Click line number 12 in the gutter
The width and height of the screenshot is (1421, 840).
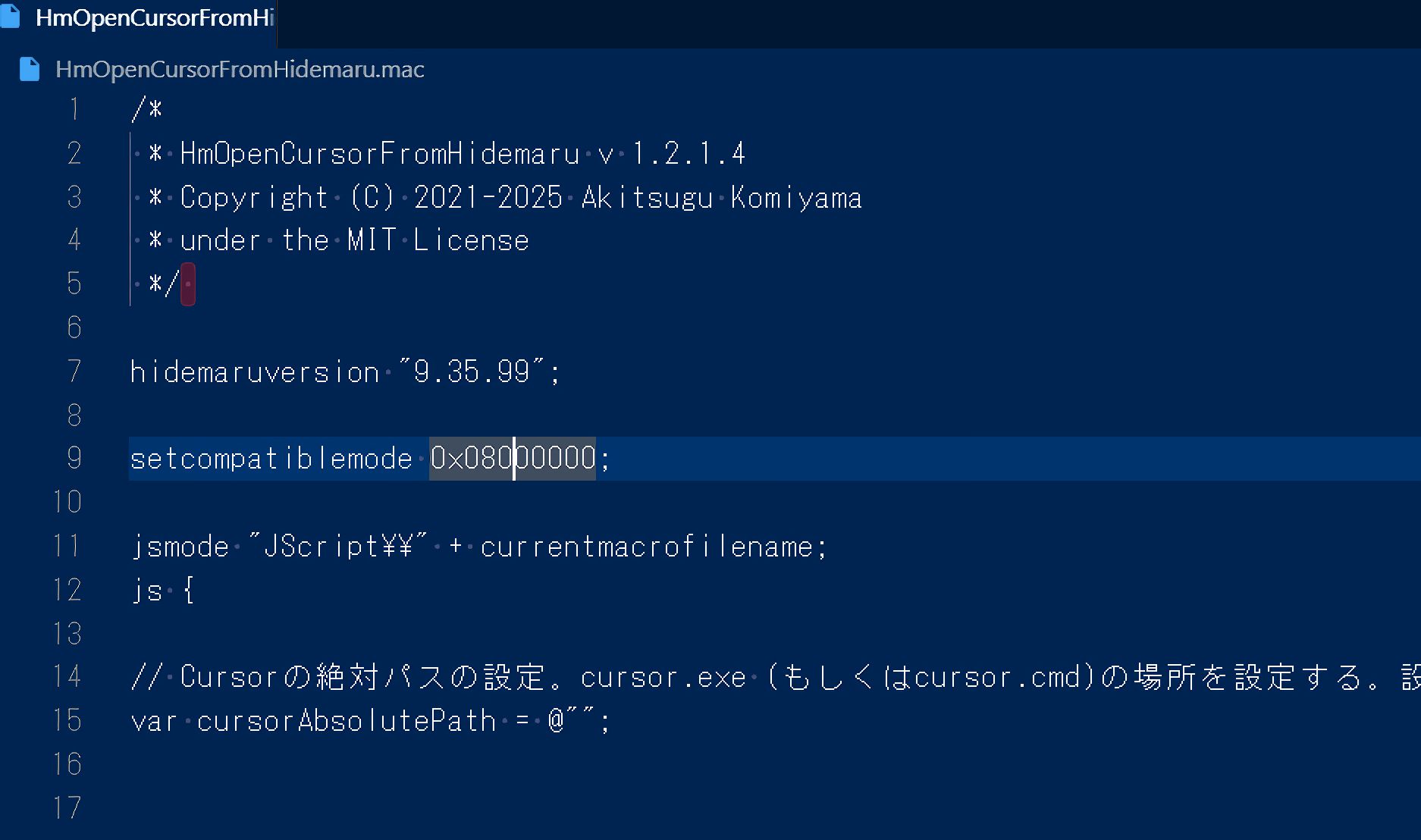(x=67, y=590)
